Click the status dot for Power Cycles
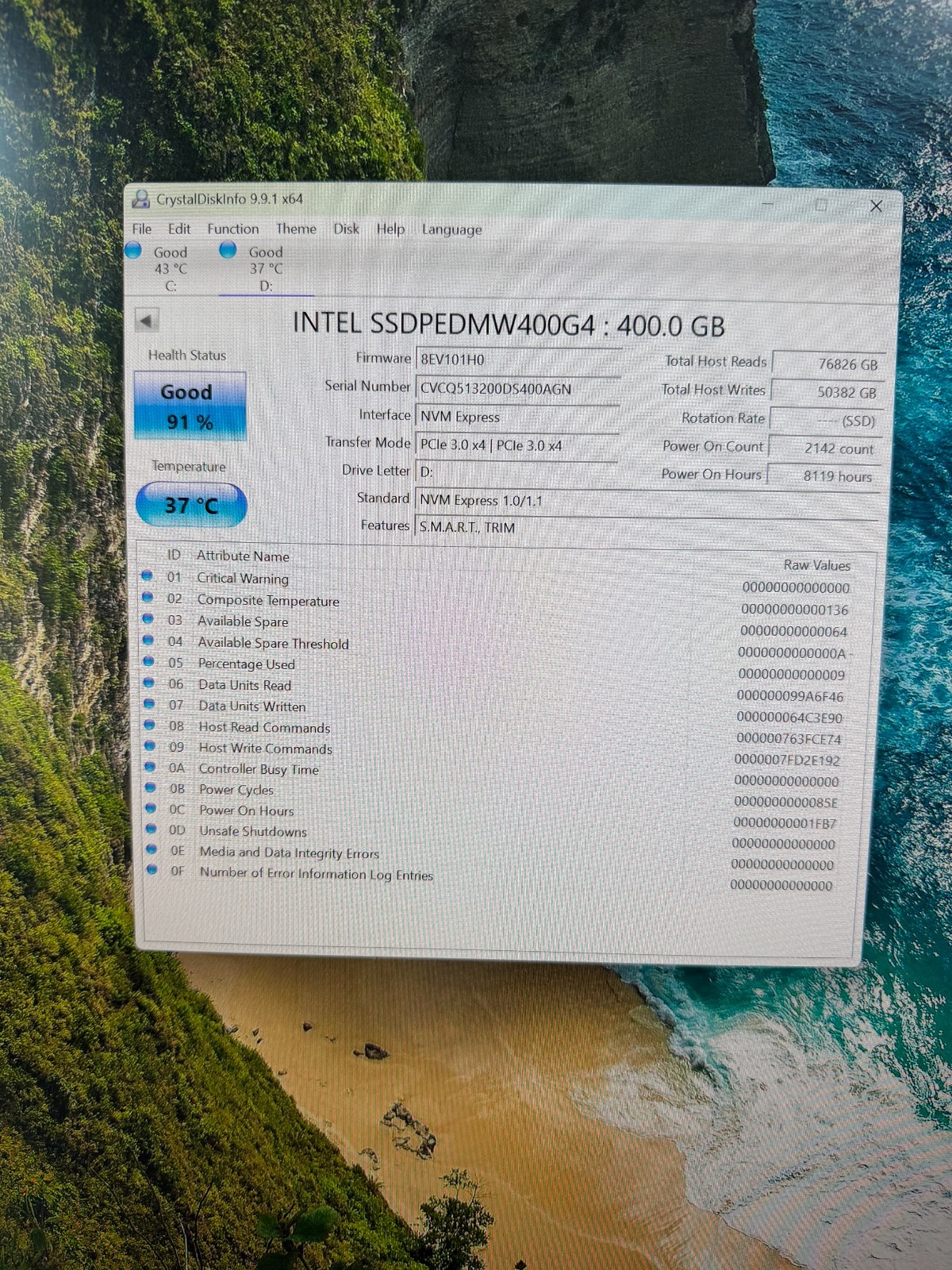This screenshot has height=1270, width=952. (151, 787)
